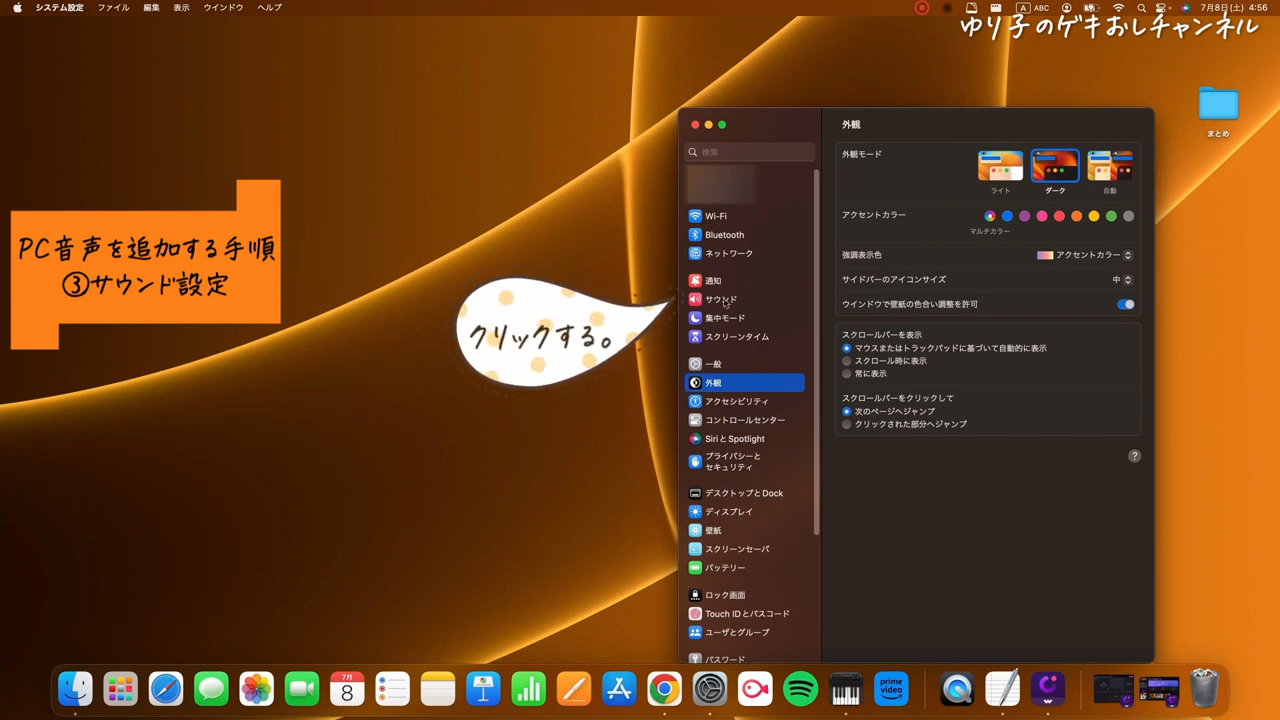The width and height of the screenshot is (1280, 720).
Task: Click the settings search field
Action: click(x=750, y=152)
